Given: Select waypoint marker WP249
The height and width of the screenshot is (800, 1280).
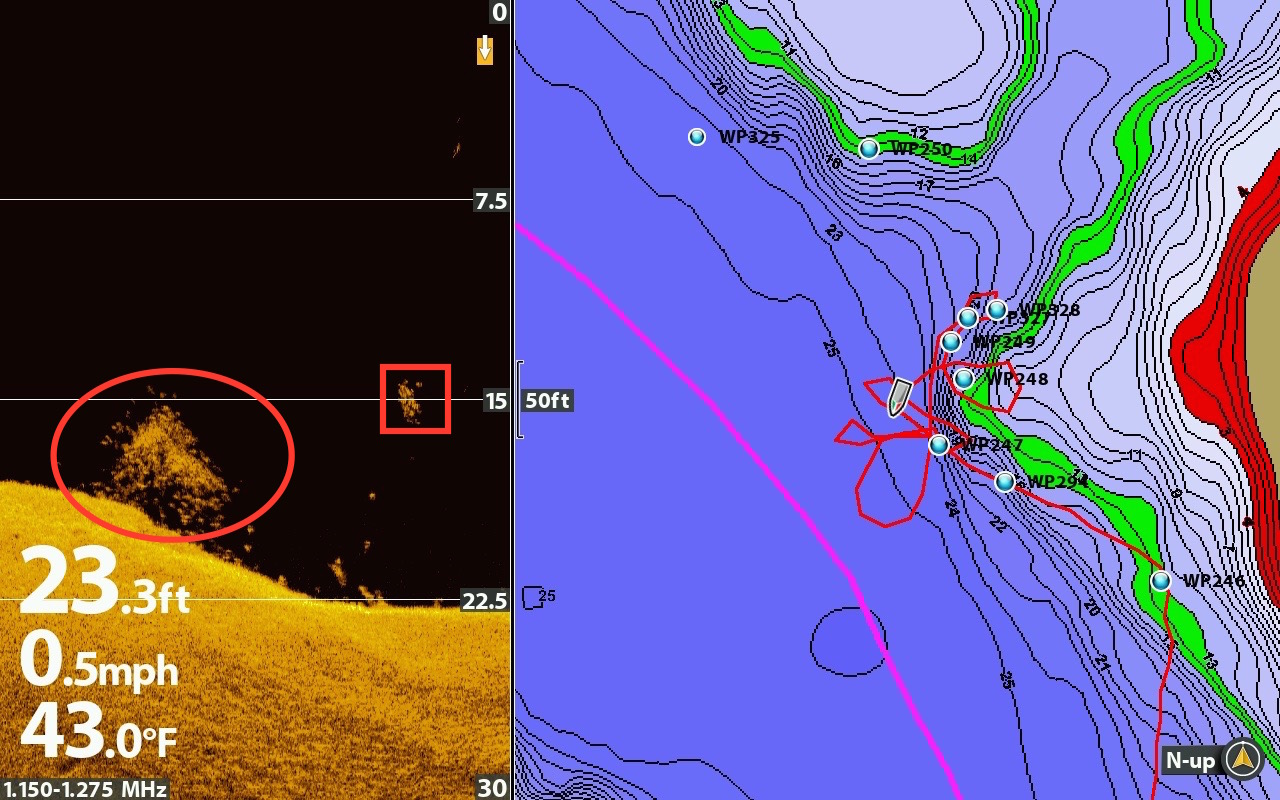Looking at the screenshot, I should pos(951,342).
